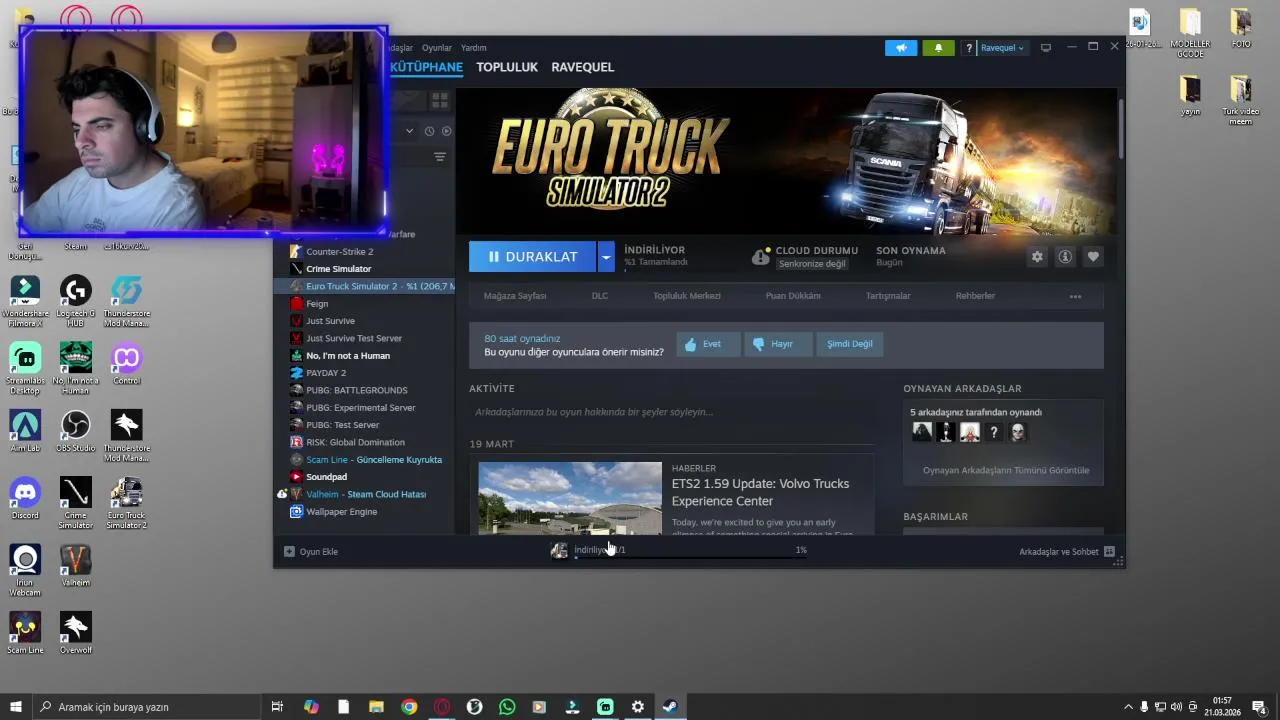The height and width of the screenshot is (720, 1280).
Task: Switch to KÜTÜPHANE tab
Action: point(426,67)
